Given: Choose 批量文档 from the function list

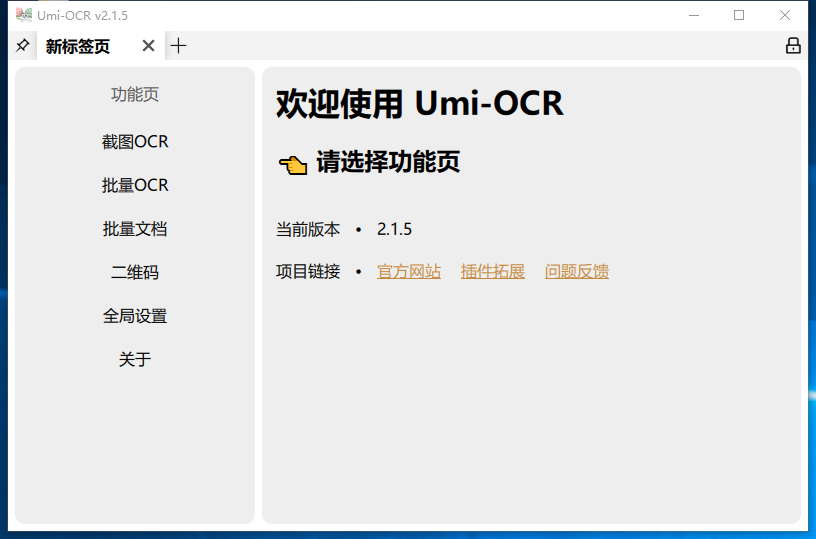Looking at the screenshot, I should pyautogui.click(x=135, y=229).
